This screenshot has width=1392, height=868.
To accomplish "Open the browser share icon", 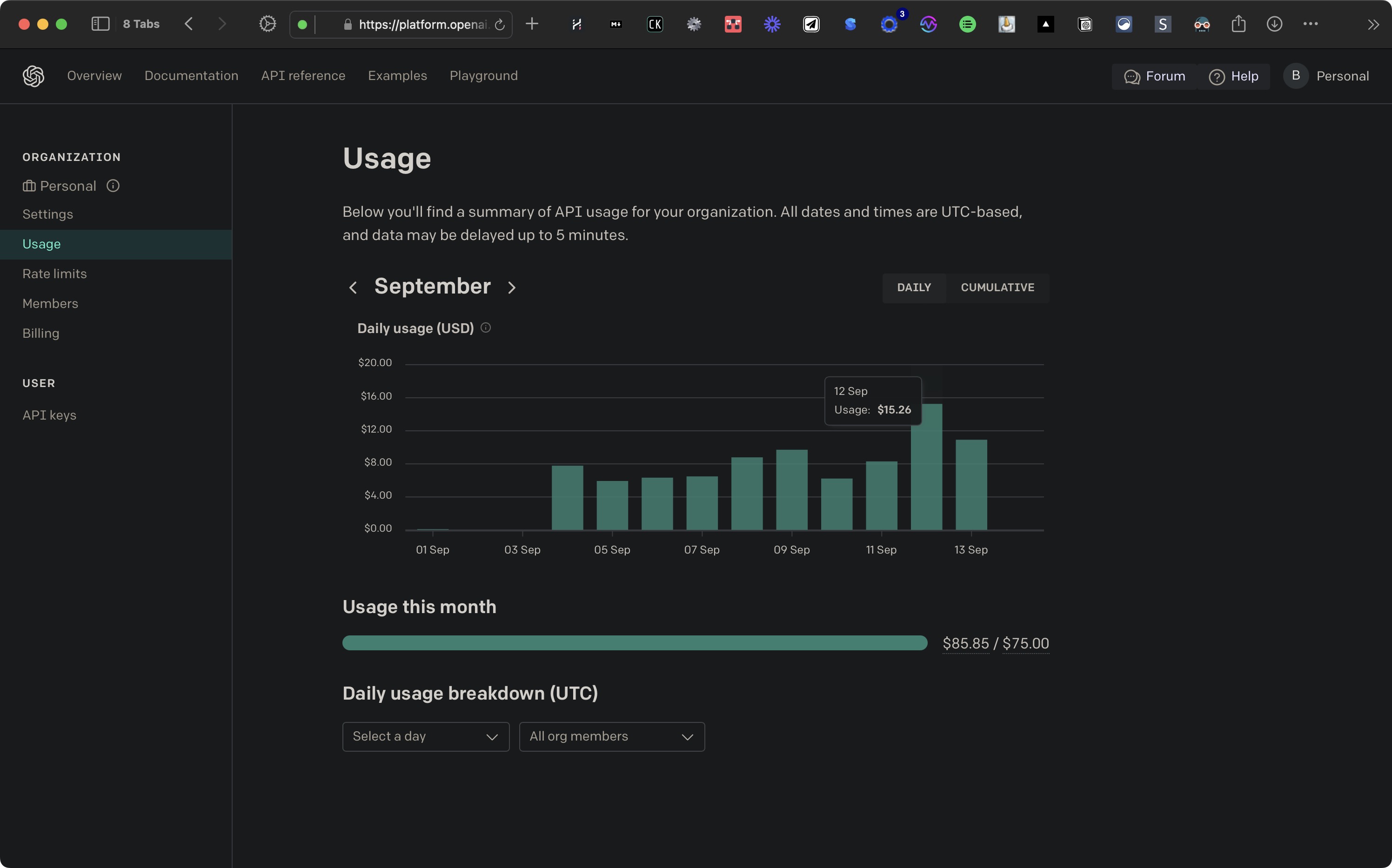I will point(1239,24).
